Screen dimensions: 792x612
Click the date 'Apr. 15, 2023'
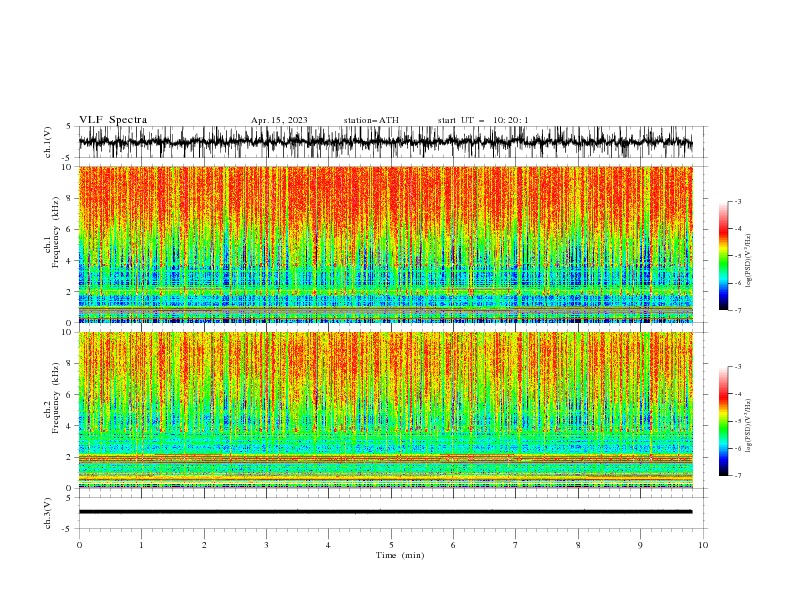click(279, 120)
